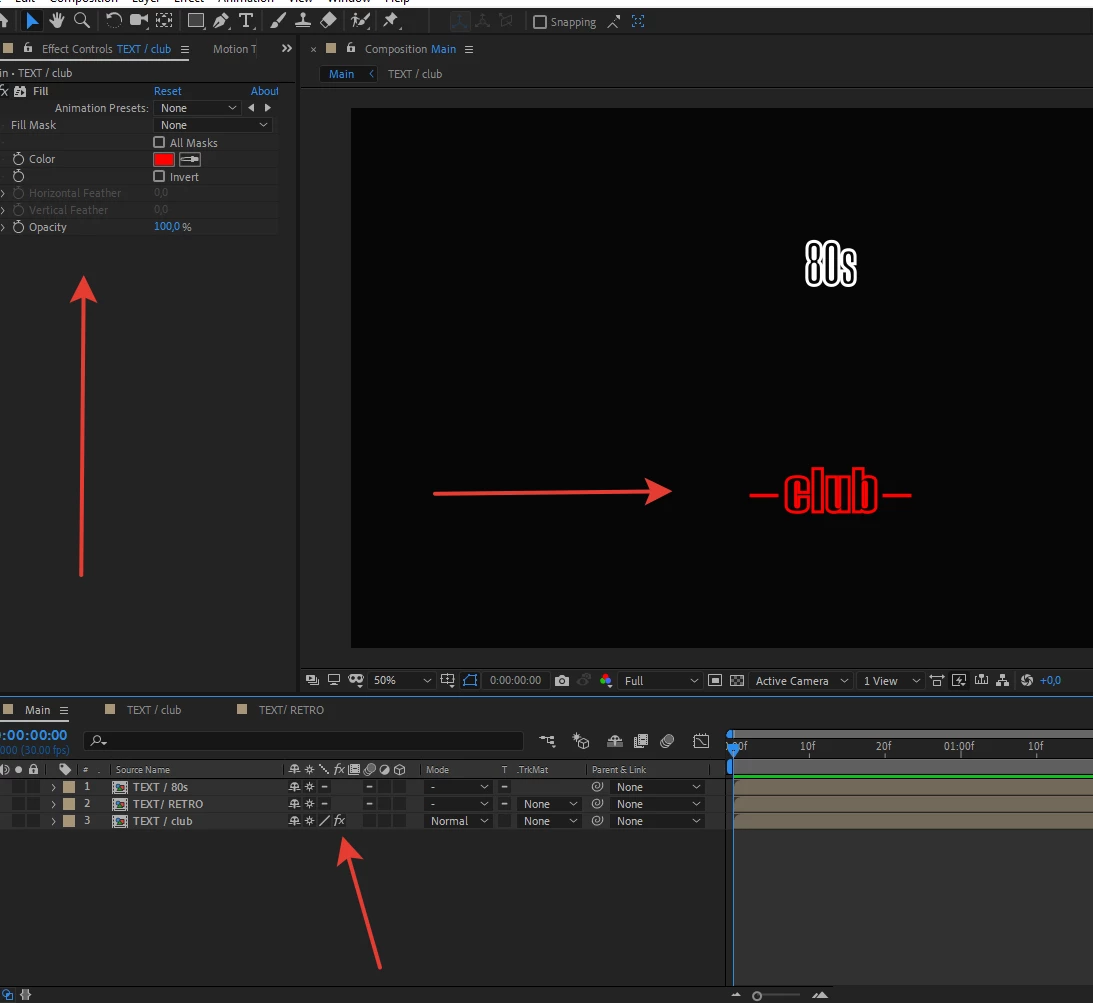Select the Hand tool
1093x1003 pixels.
click(56, 21)
